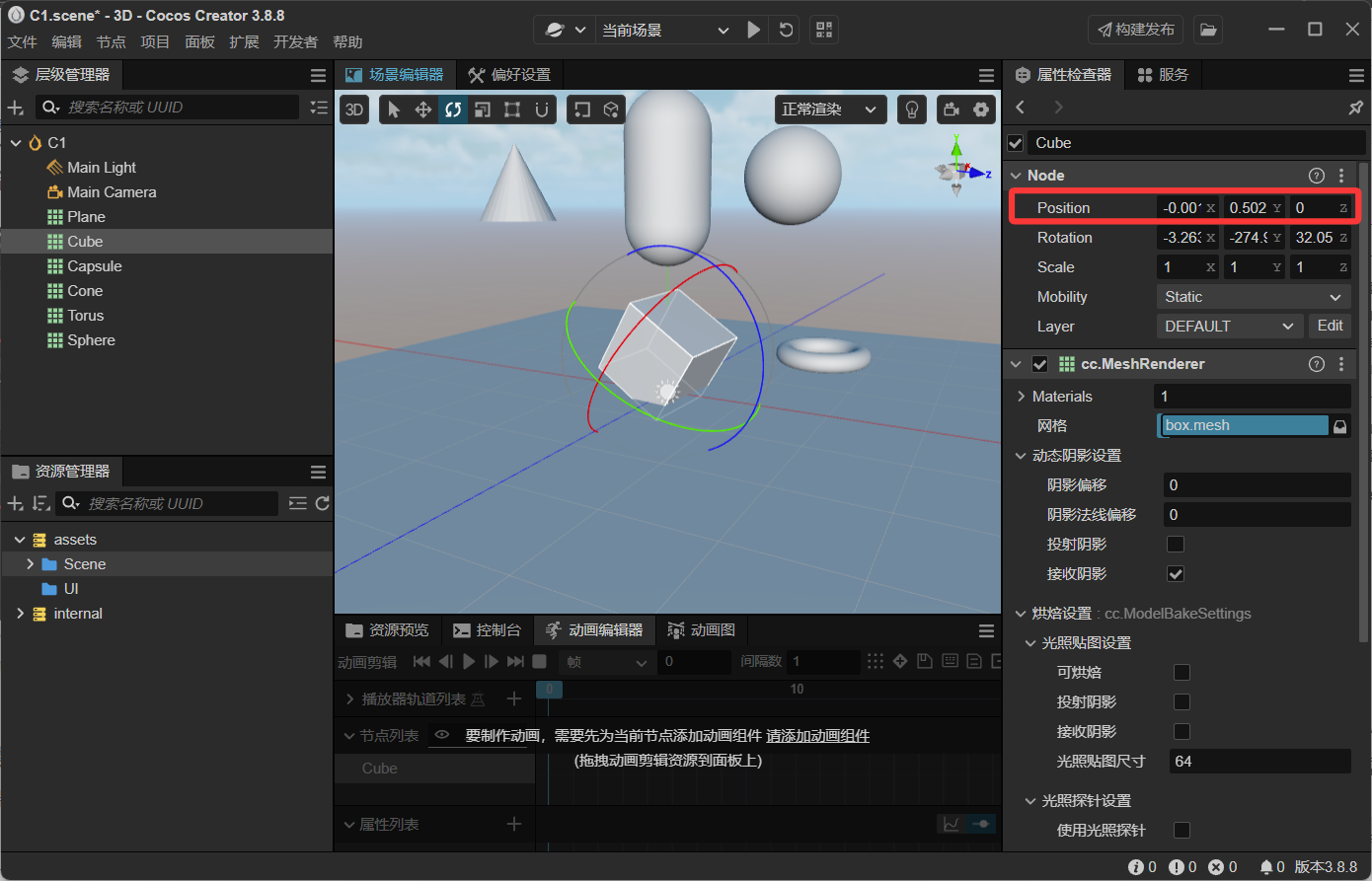Disable cc.MeshRenderer component checkbox
1372x881 pixels.
(x=1040, y=364)
